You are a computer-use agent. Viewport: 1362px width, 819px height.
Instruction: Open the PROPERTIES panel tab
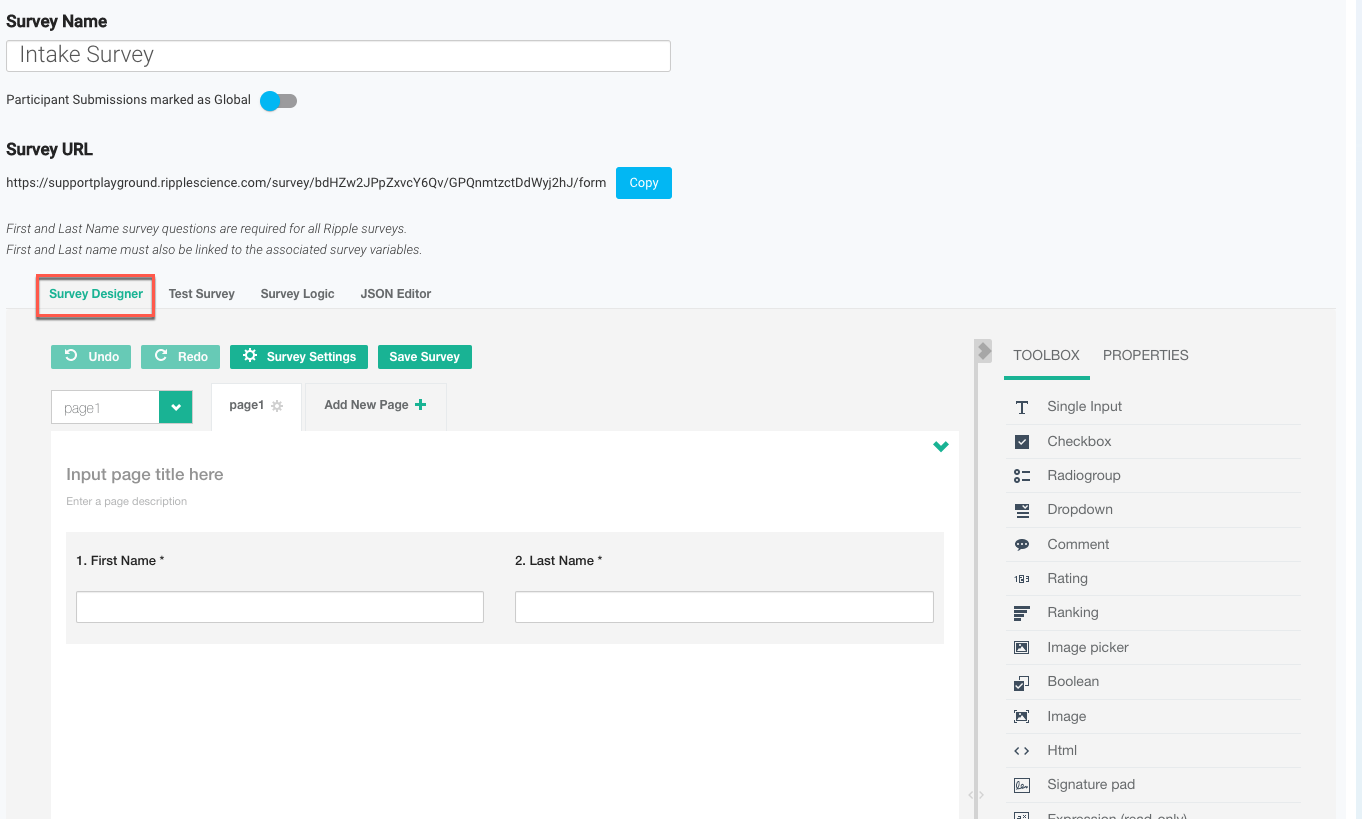coord(1145,355)
